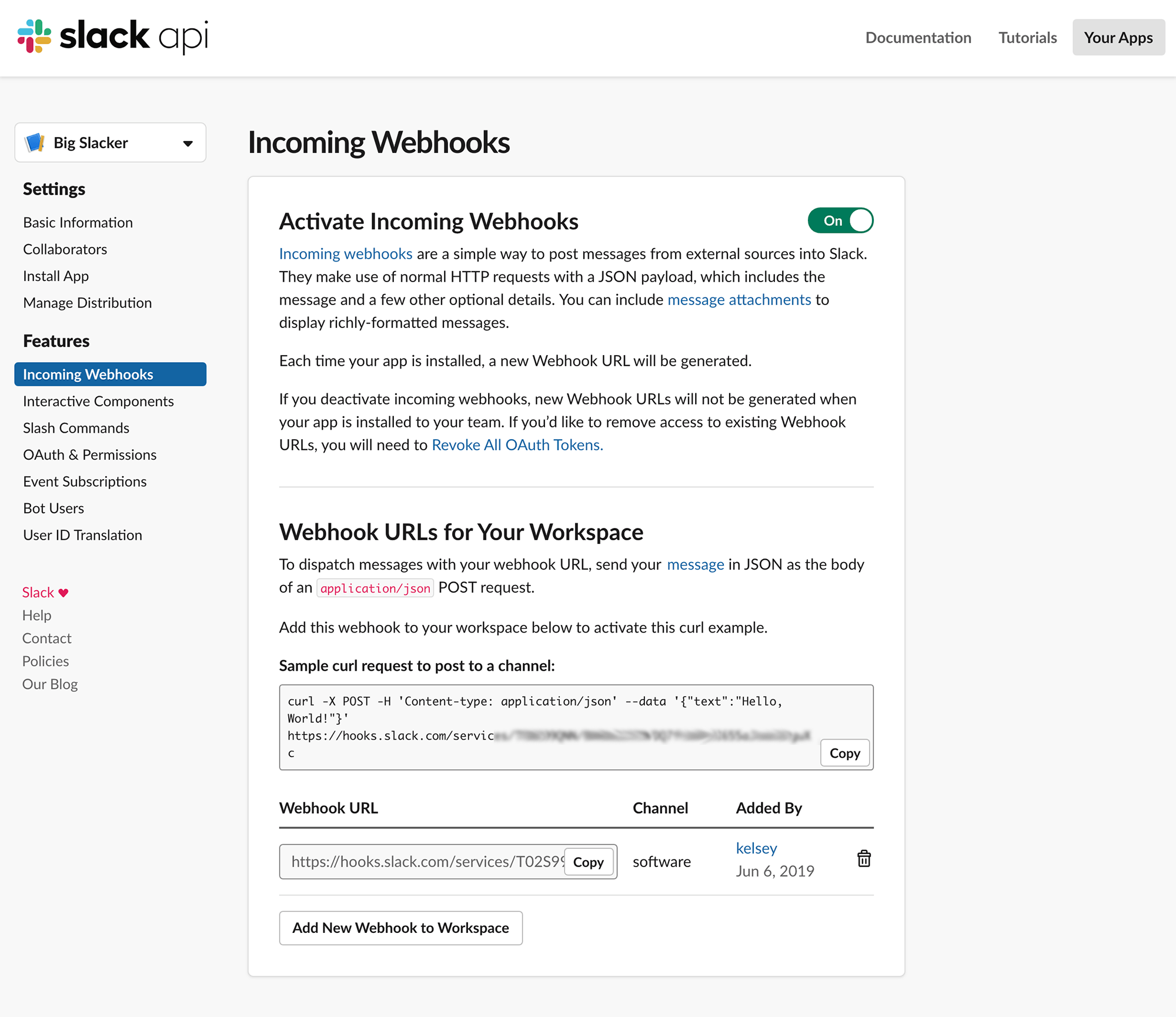Open the Documentation menu item

pos(918,37)
